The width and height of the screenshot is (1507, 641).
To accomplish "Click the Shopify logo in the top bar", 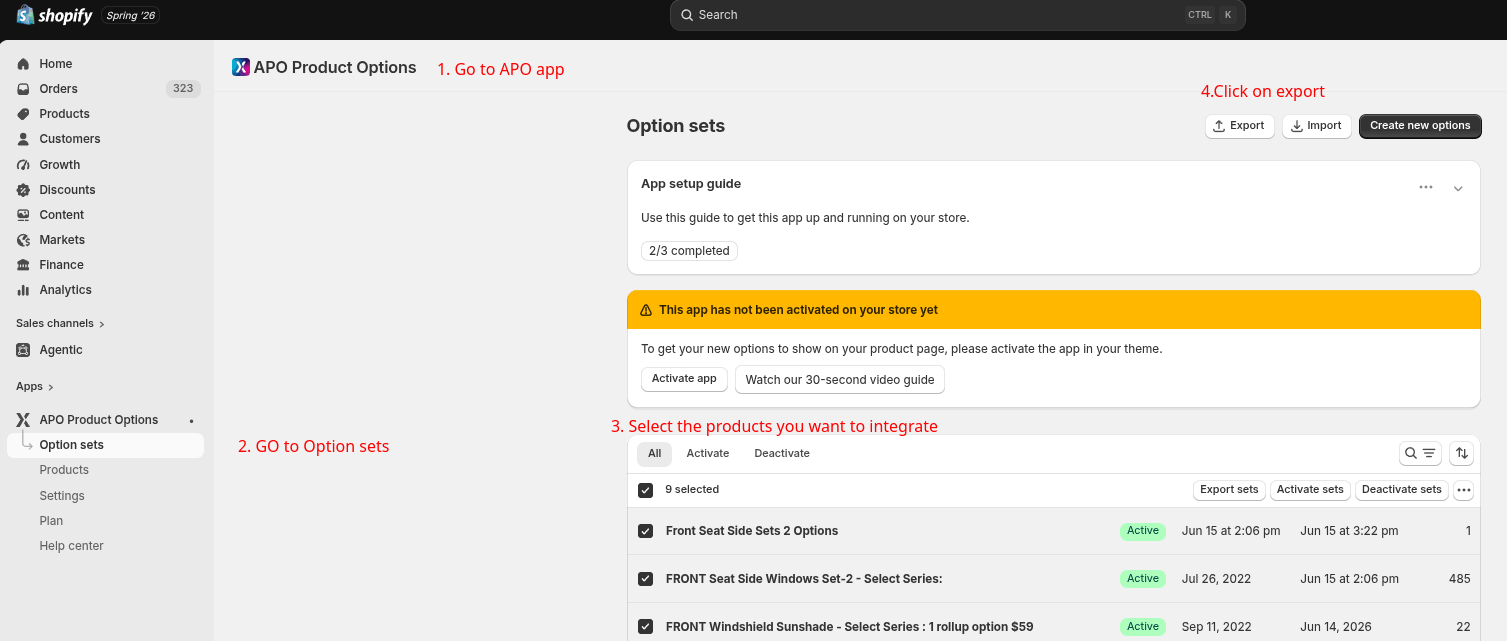I will click(55, 15).
